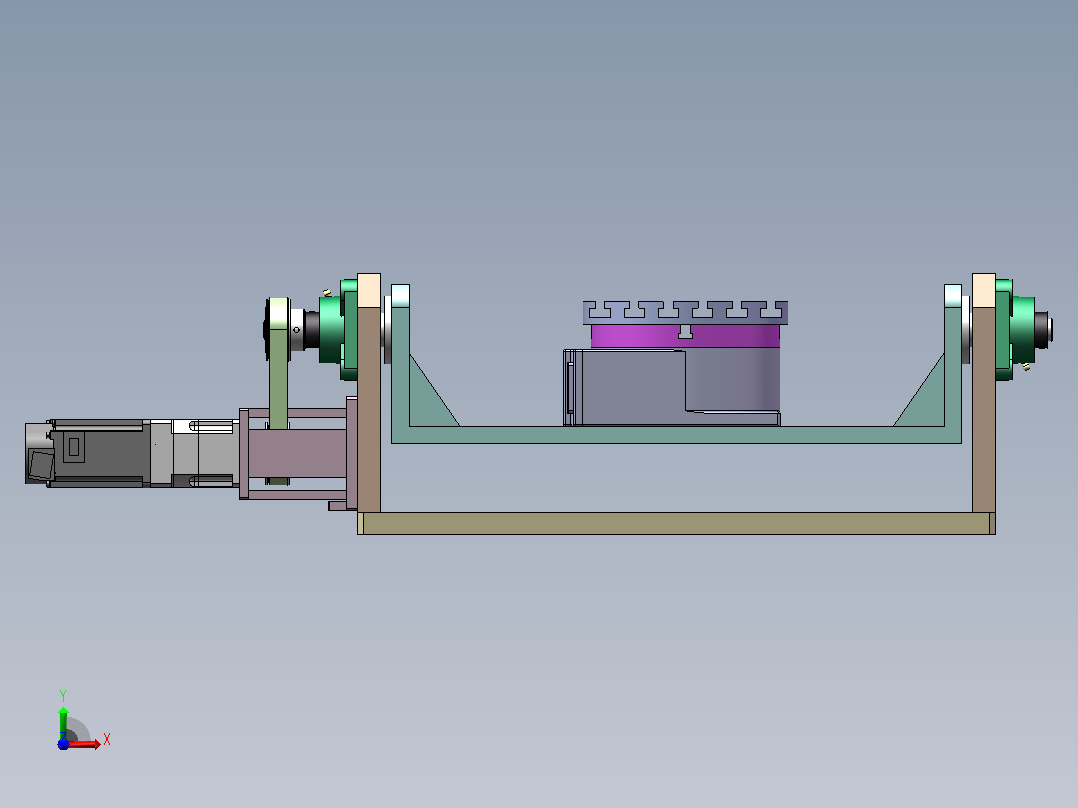Select the black shaft end on the right

[1043, 329]
